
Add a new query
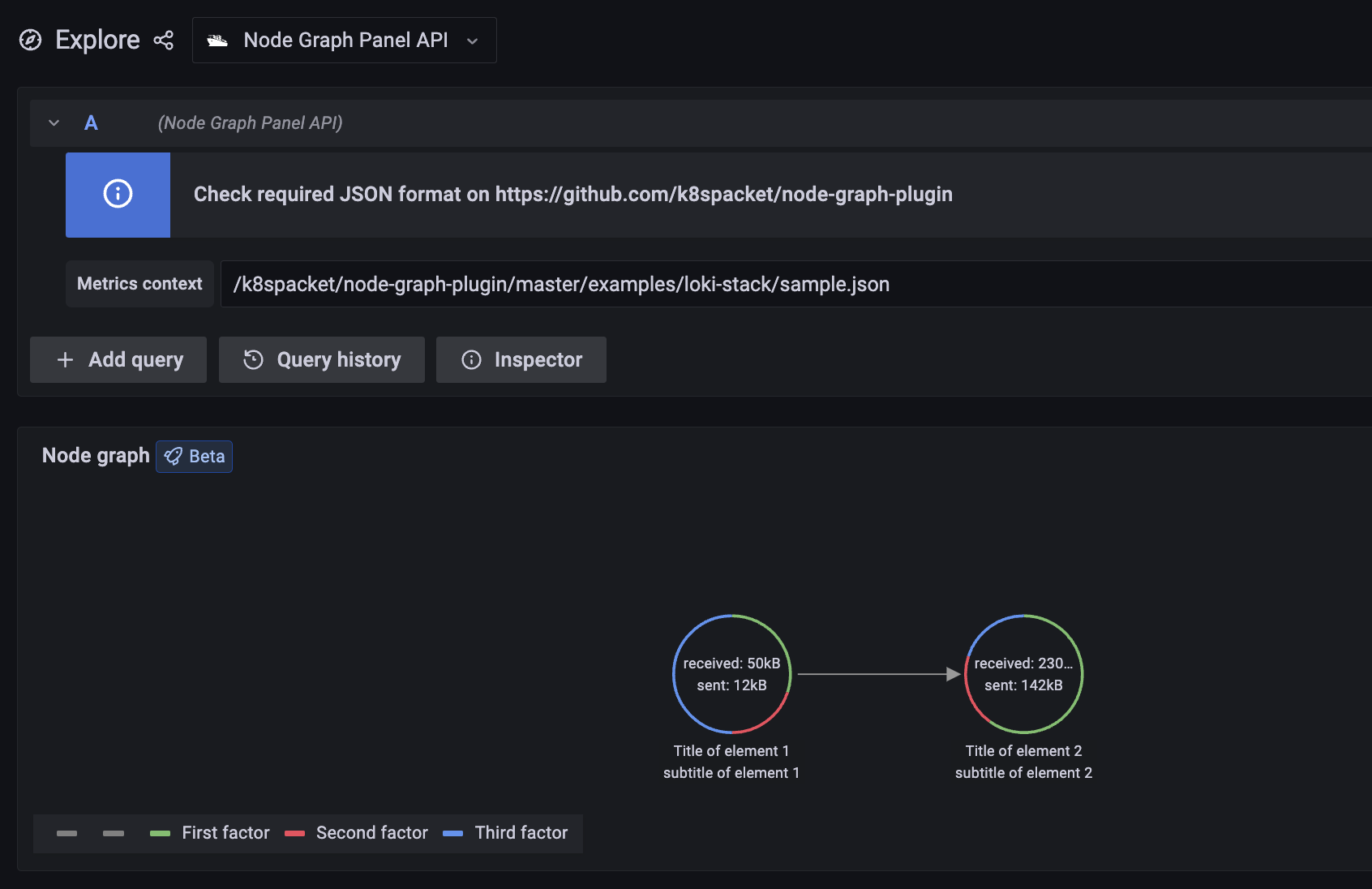(118, 359)
